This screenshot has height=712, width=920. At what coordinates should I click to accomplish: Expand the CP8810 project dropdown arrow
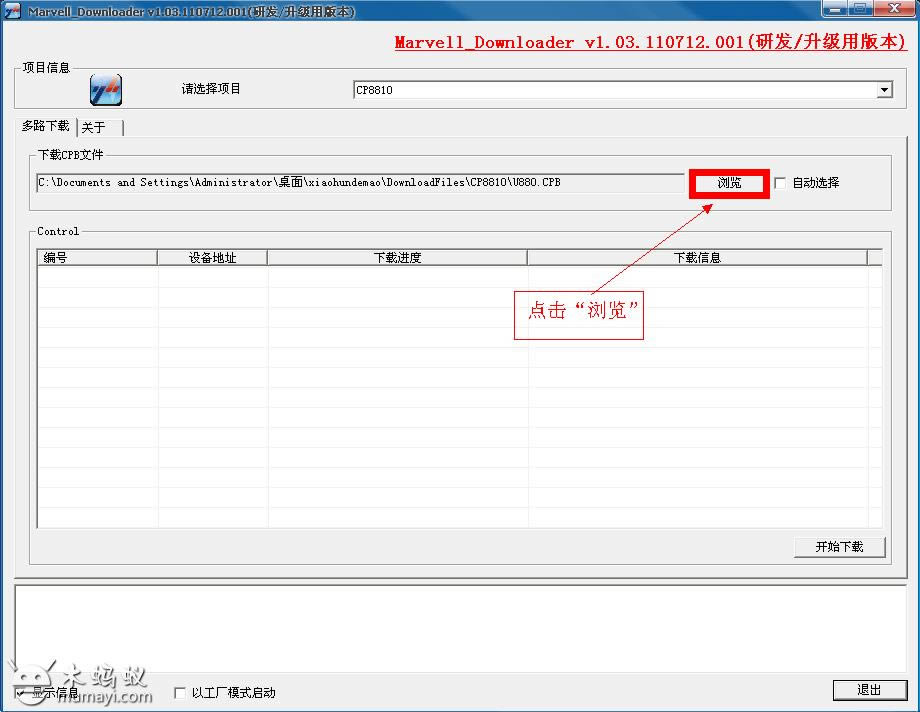884,90
